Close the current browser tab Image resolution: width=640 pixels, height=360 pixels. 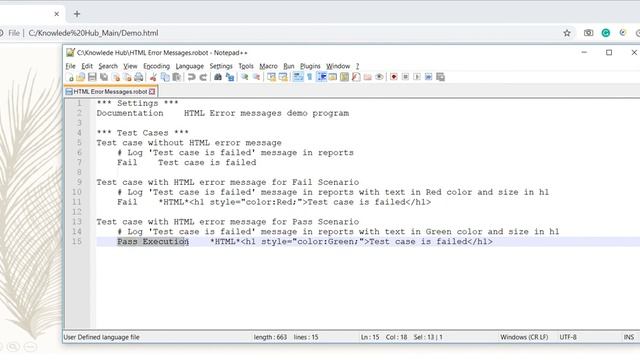pyautogui.click(x=56, y=14)
